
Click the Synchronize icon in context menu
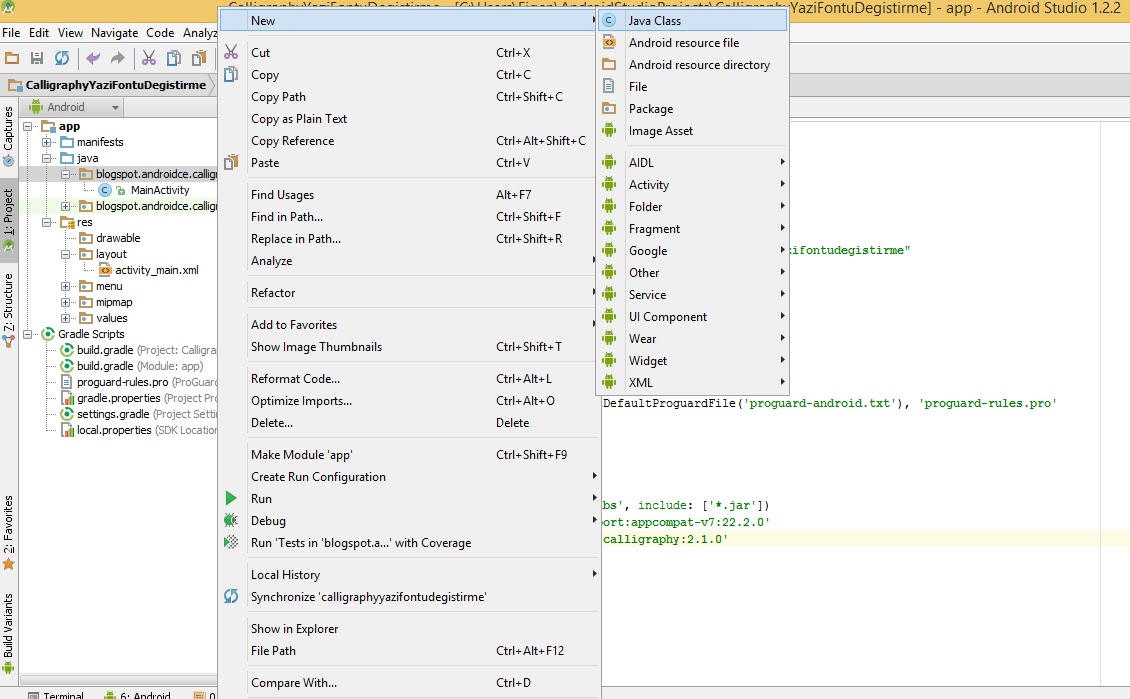(x=231, y=596)
